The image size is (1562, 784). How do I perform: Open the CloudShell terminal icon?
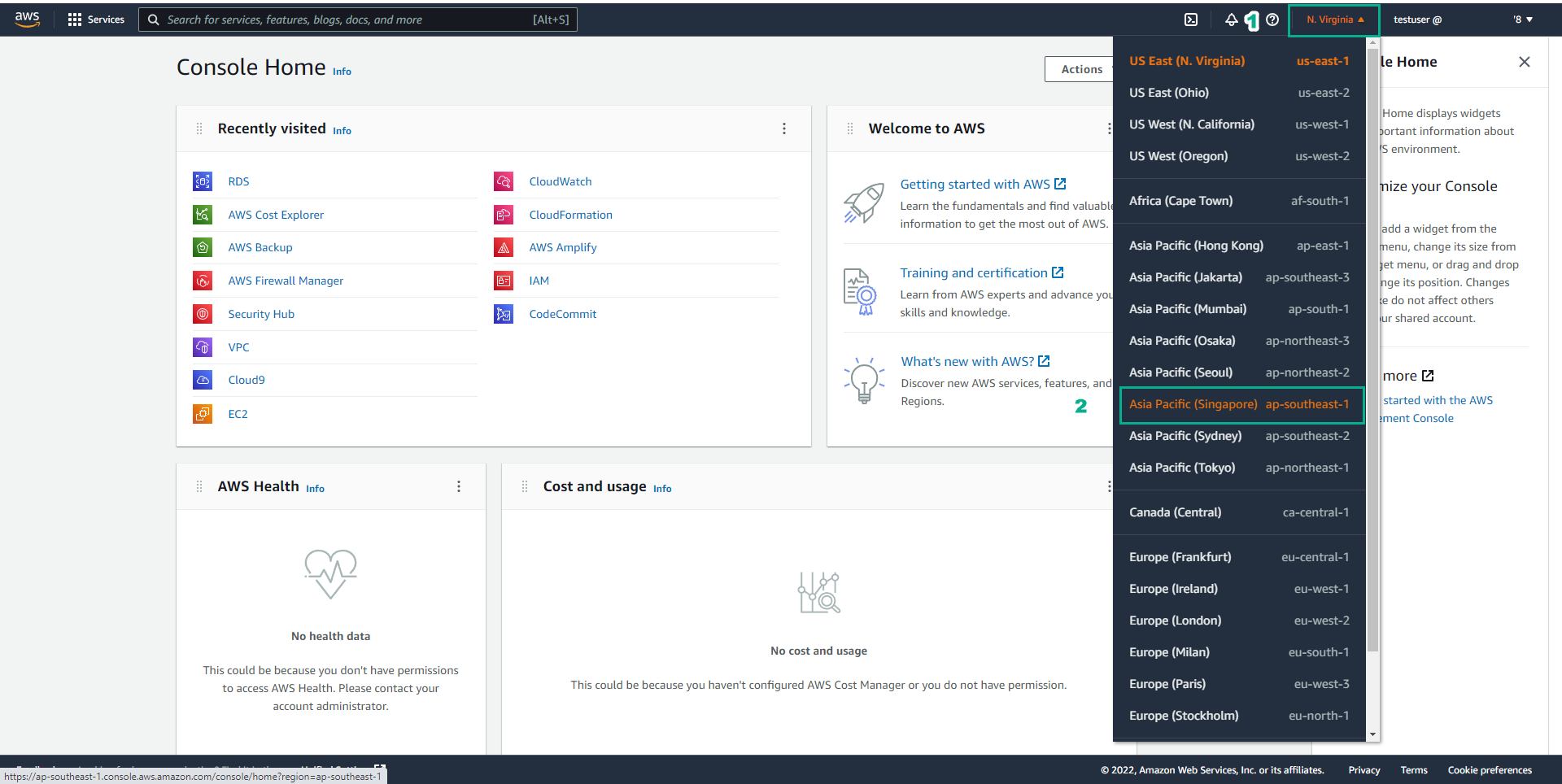pos(1191,20)
